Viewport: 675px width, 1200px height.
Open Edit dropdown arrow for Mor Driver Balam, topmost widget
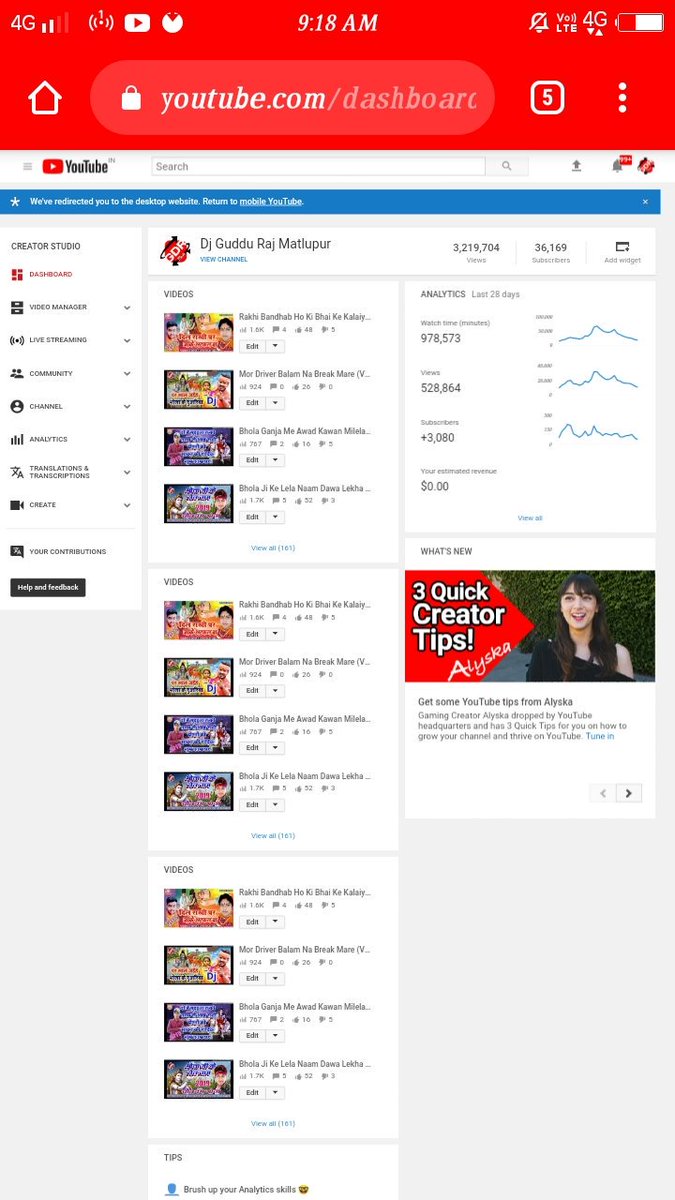click(275, 403)
